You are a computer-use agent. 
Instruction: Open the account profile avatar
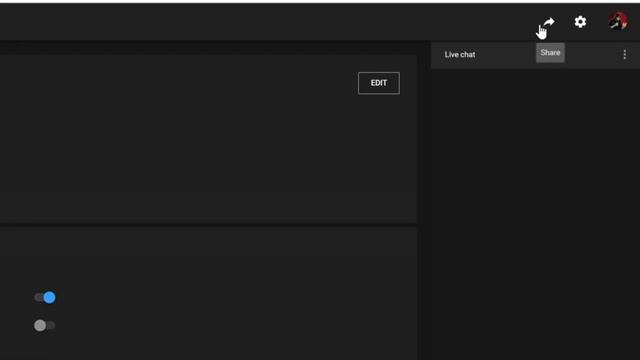pos(618,21)
